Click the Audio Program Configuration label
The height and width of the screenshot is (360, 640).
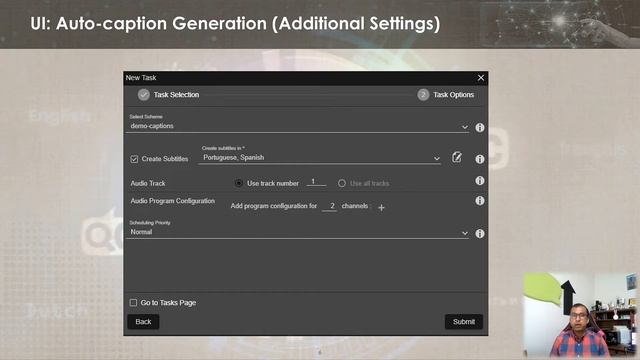click(173, 201)
